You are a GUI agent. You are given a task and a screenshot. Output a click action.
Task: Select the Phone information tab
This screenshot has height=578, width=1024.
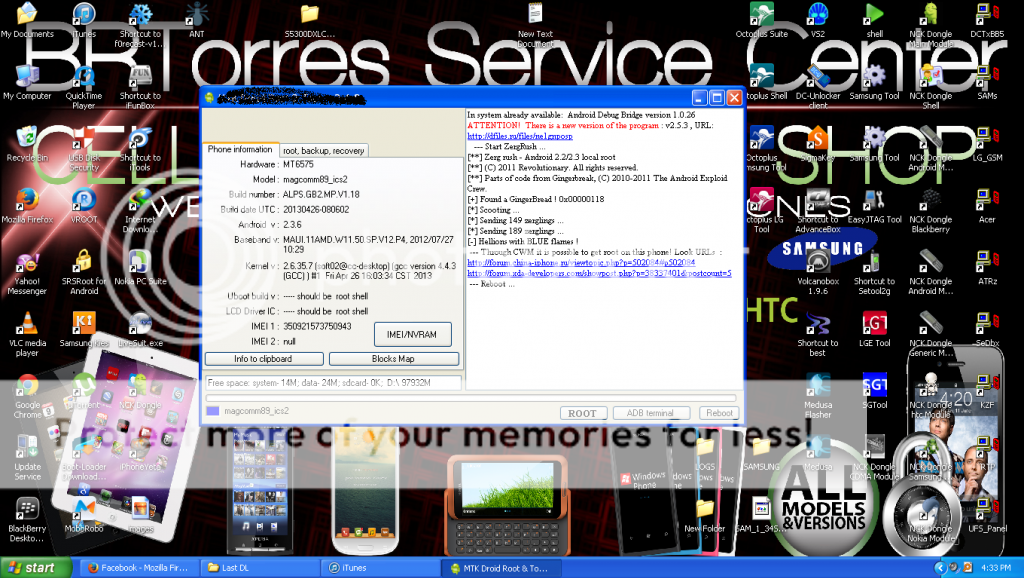pos(239,149)
